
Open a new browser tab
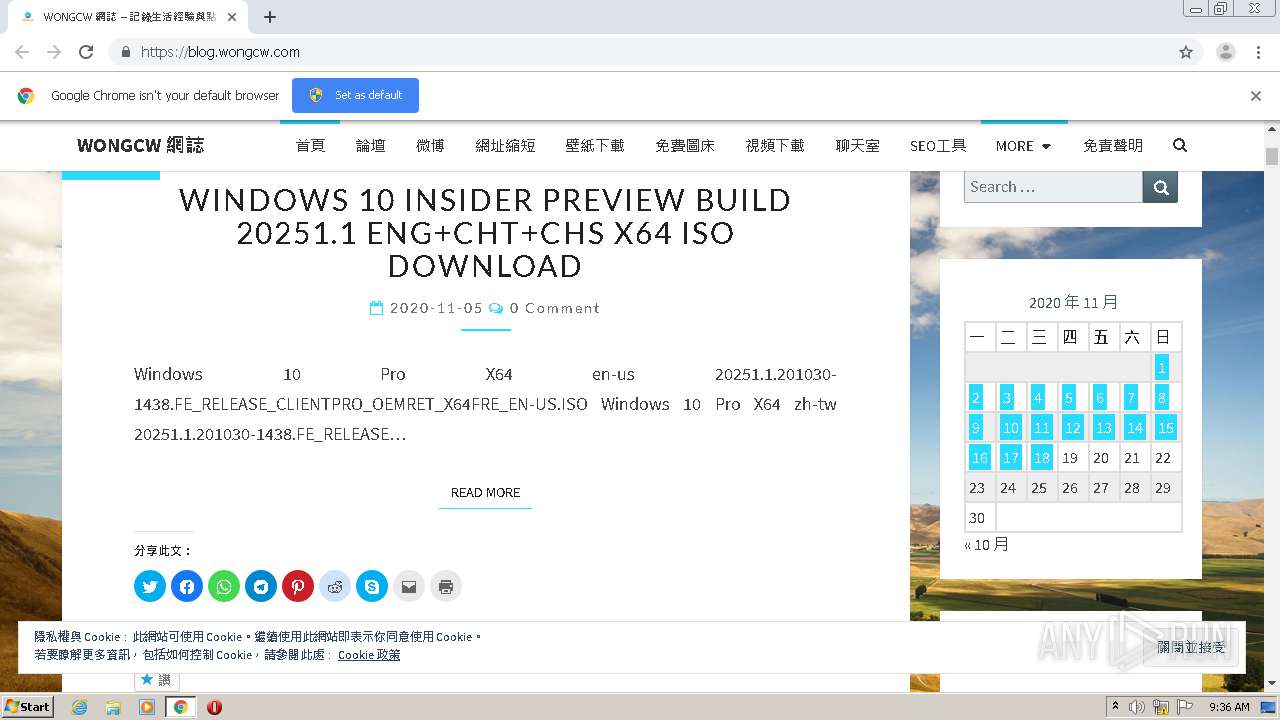[x=270, y=17]
